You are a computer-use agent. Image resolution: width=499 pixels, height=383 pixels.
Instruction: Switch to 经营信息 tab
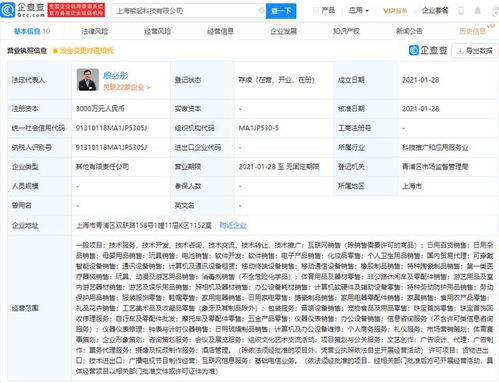(x=220, y=31)
